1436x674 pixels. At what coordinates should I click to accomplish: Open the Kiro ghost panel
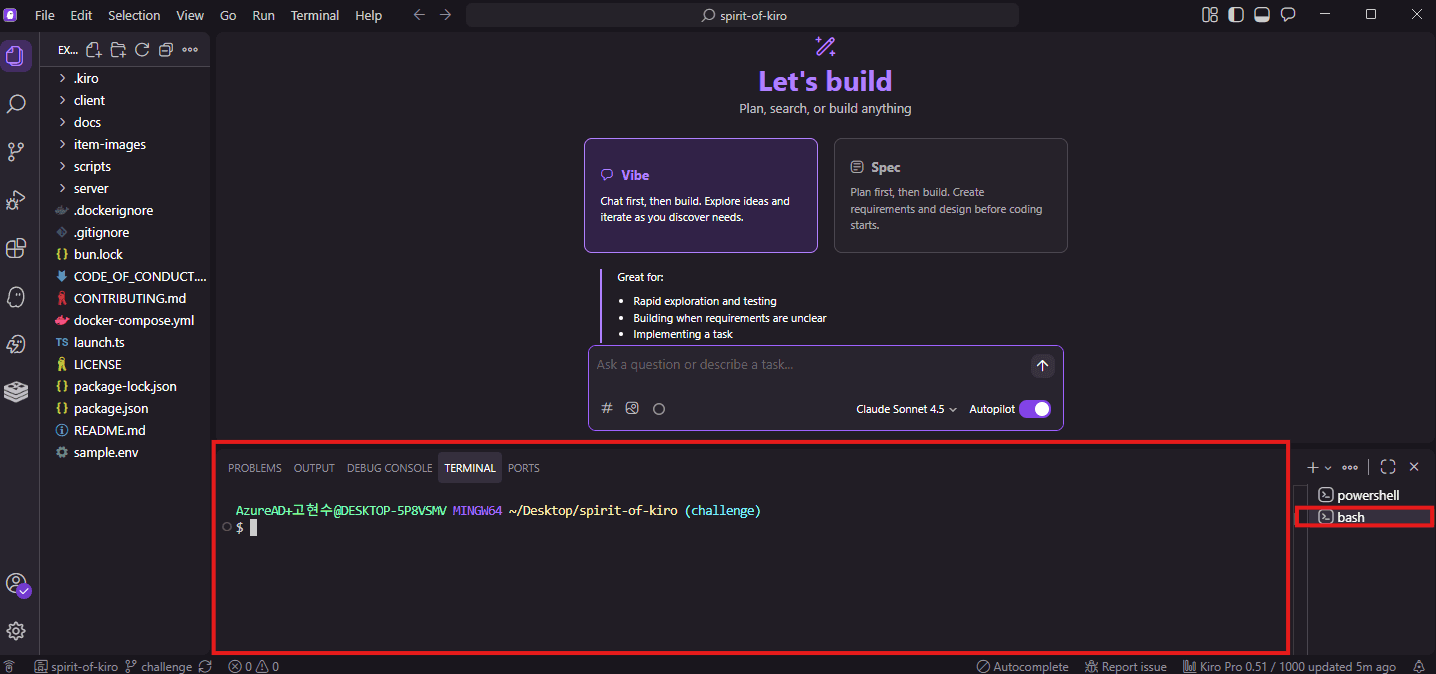coord(16,296)
